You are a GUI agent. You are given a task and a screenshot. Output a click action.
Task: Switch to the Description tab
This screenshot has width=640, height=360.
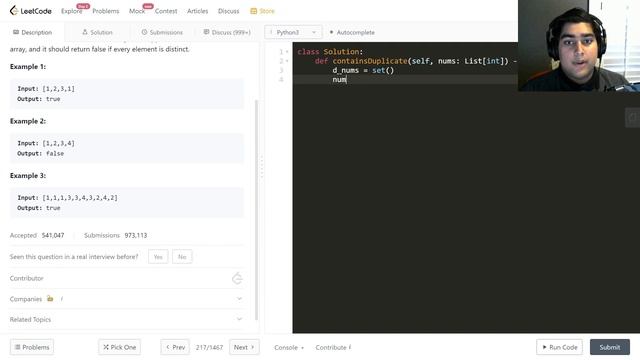(33, 32)
